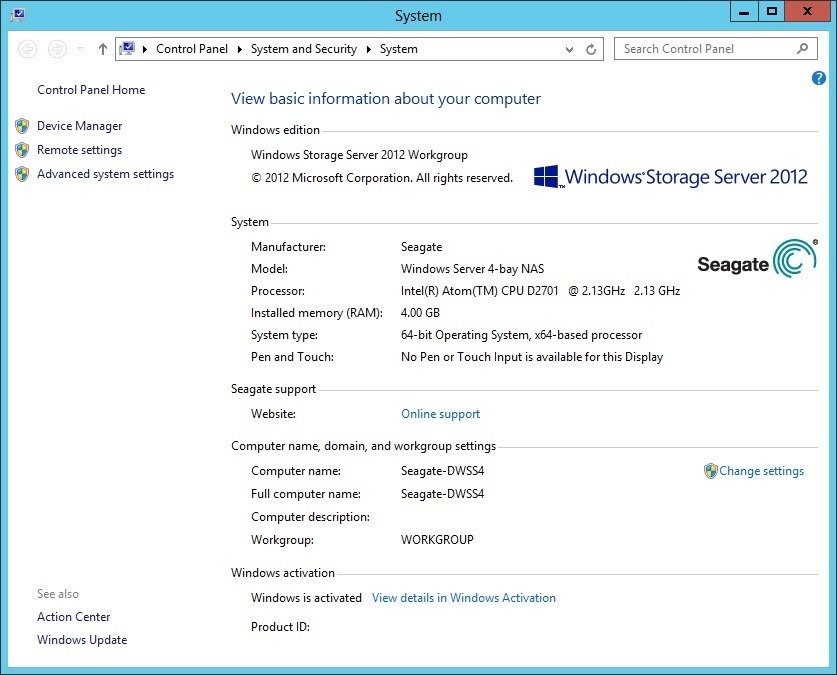837x675 pixels.
Task: Click the computer icon in address bar
Action: 127,49
